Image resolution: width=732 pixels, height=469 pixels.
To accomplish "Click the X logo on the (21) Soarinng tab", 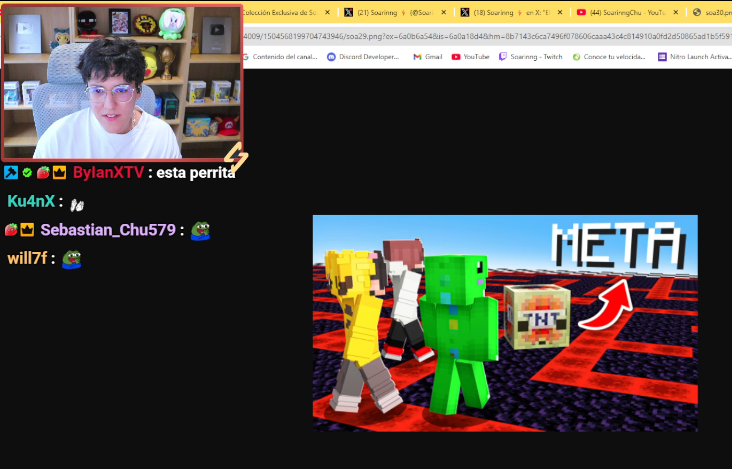I will point(349,13).
